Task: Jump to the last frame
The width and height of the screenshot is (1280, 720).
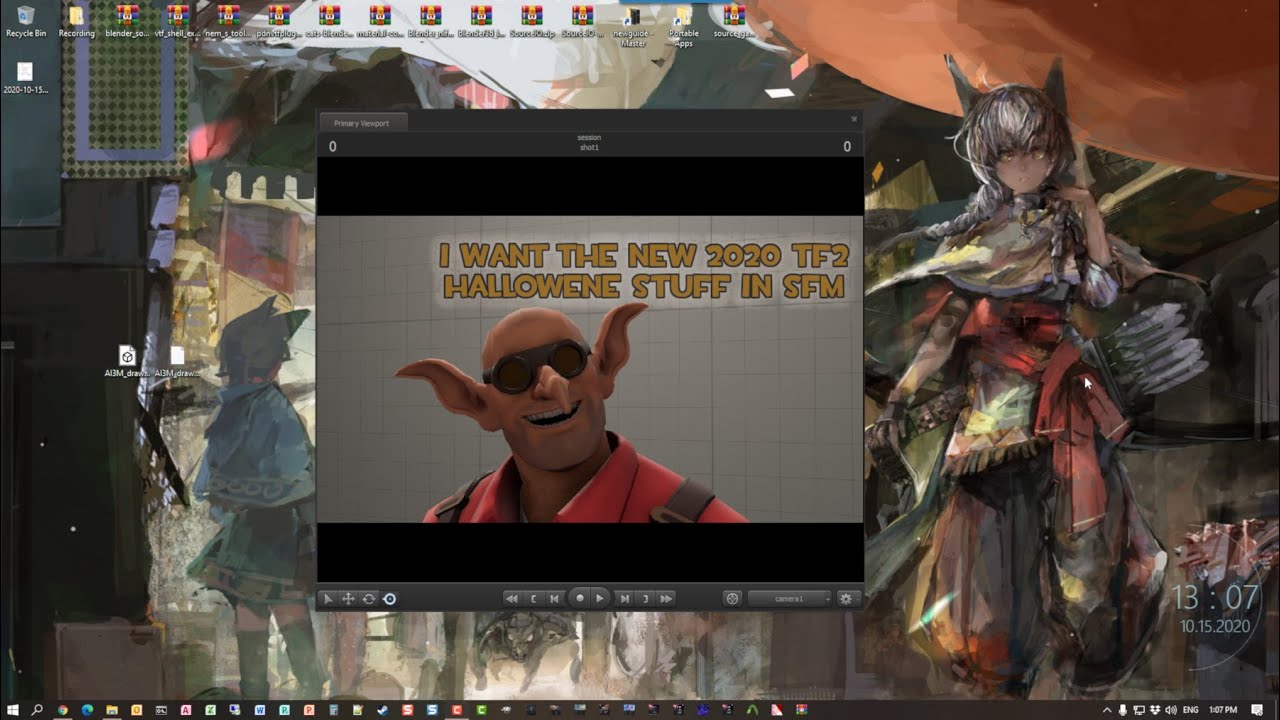Action: pos(667,599)
